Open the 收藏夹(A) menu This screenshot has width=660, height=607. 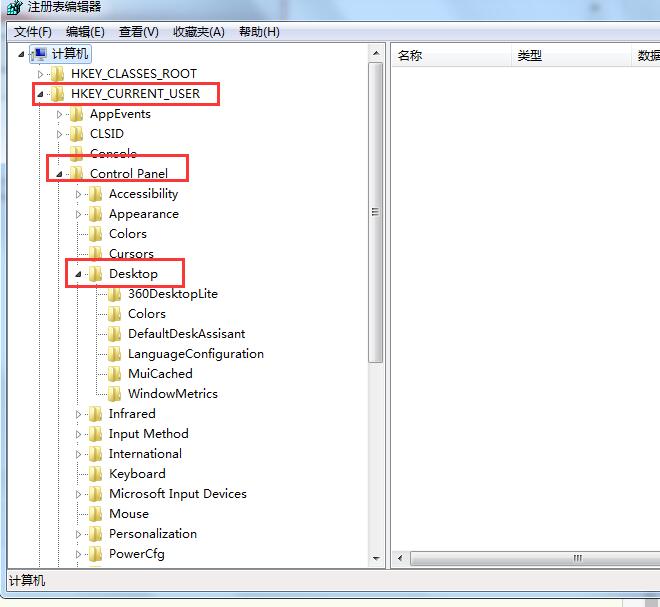199,32
